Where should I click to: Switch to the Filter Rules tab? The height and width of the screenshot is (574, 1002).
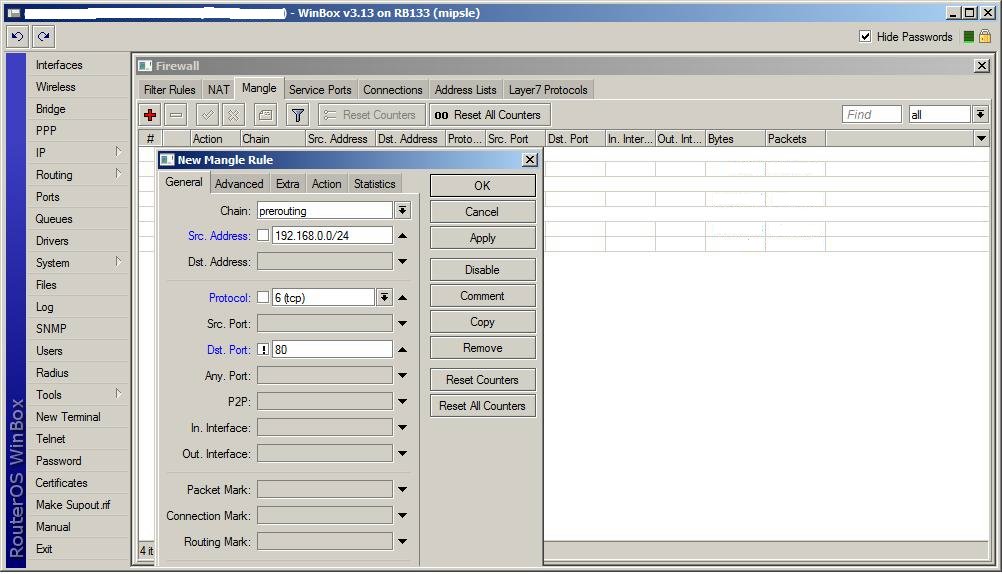pyautogui.click(x=169, y=90)
